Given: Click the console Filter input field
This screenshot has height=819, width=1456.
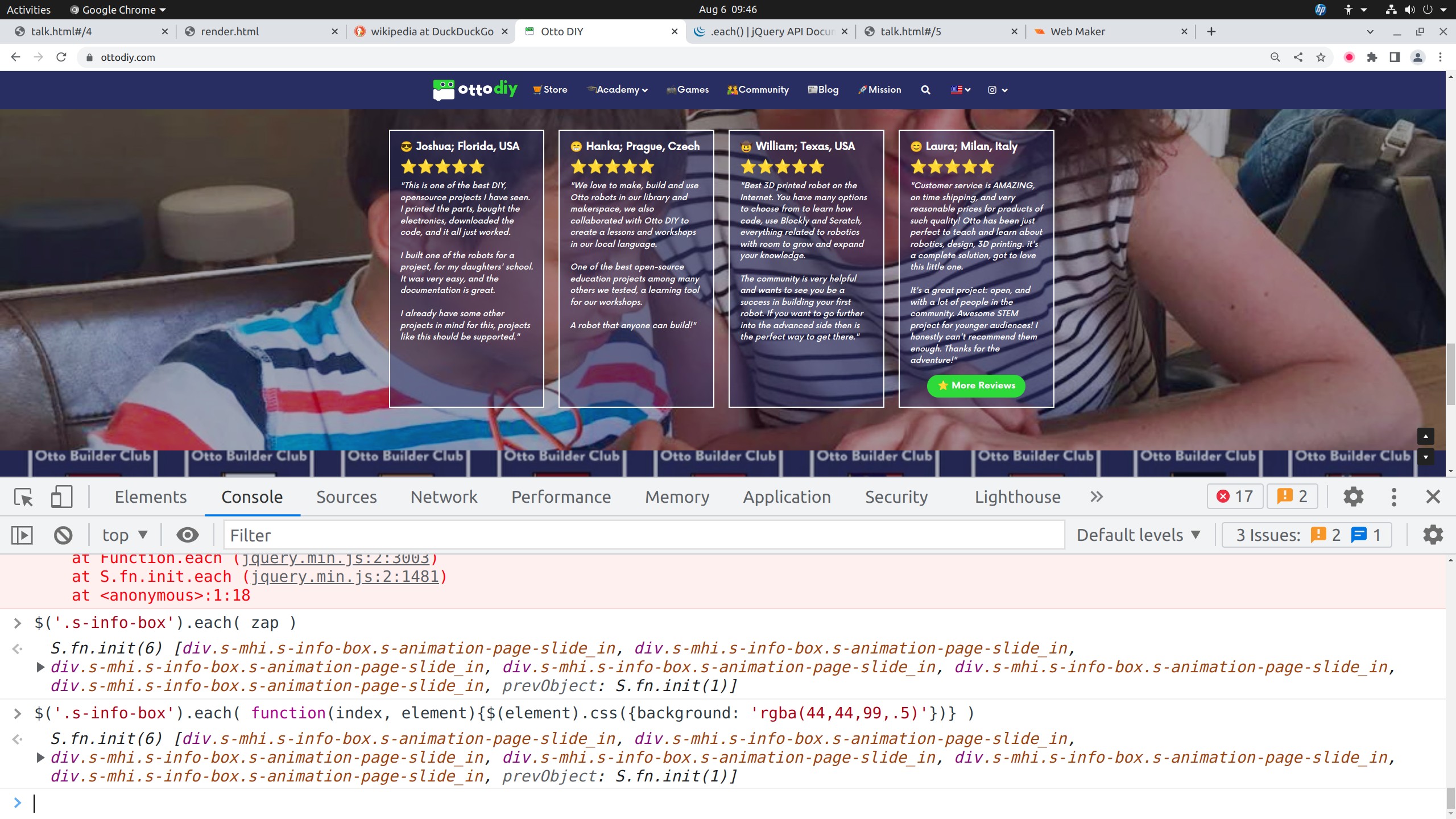Looking at the screenshot, I should 643,535.
